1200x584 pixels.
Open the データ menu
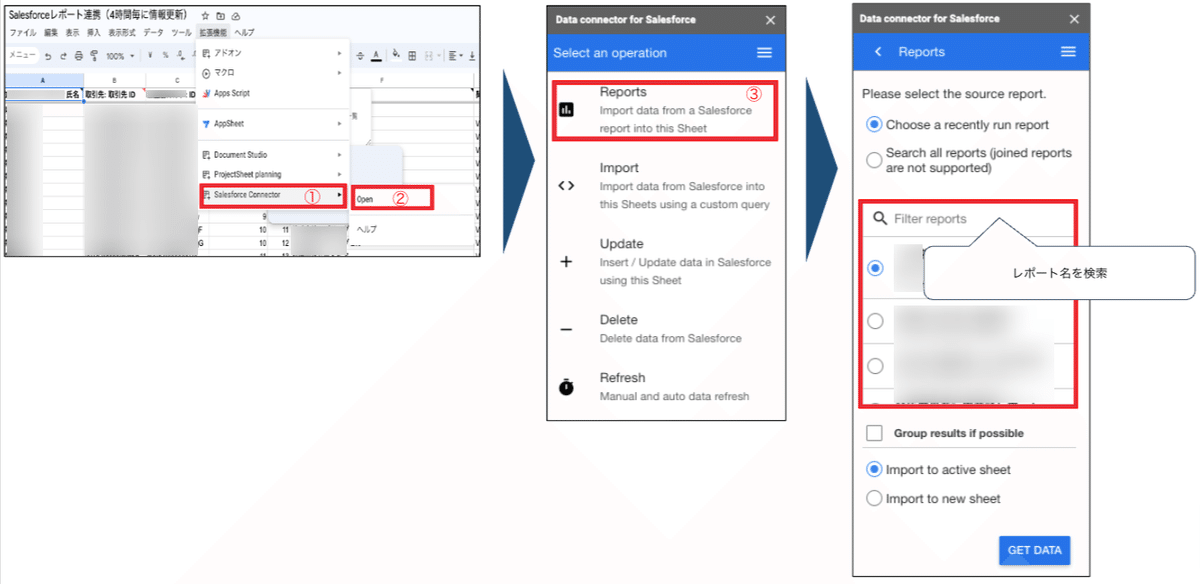pyautogui.click(x=153, y=33)
